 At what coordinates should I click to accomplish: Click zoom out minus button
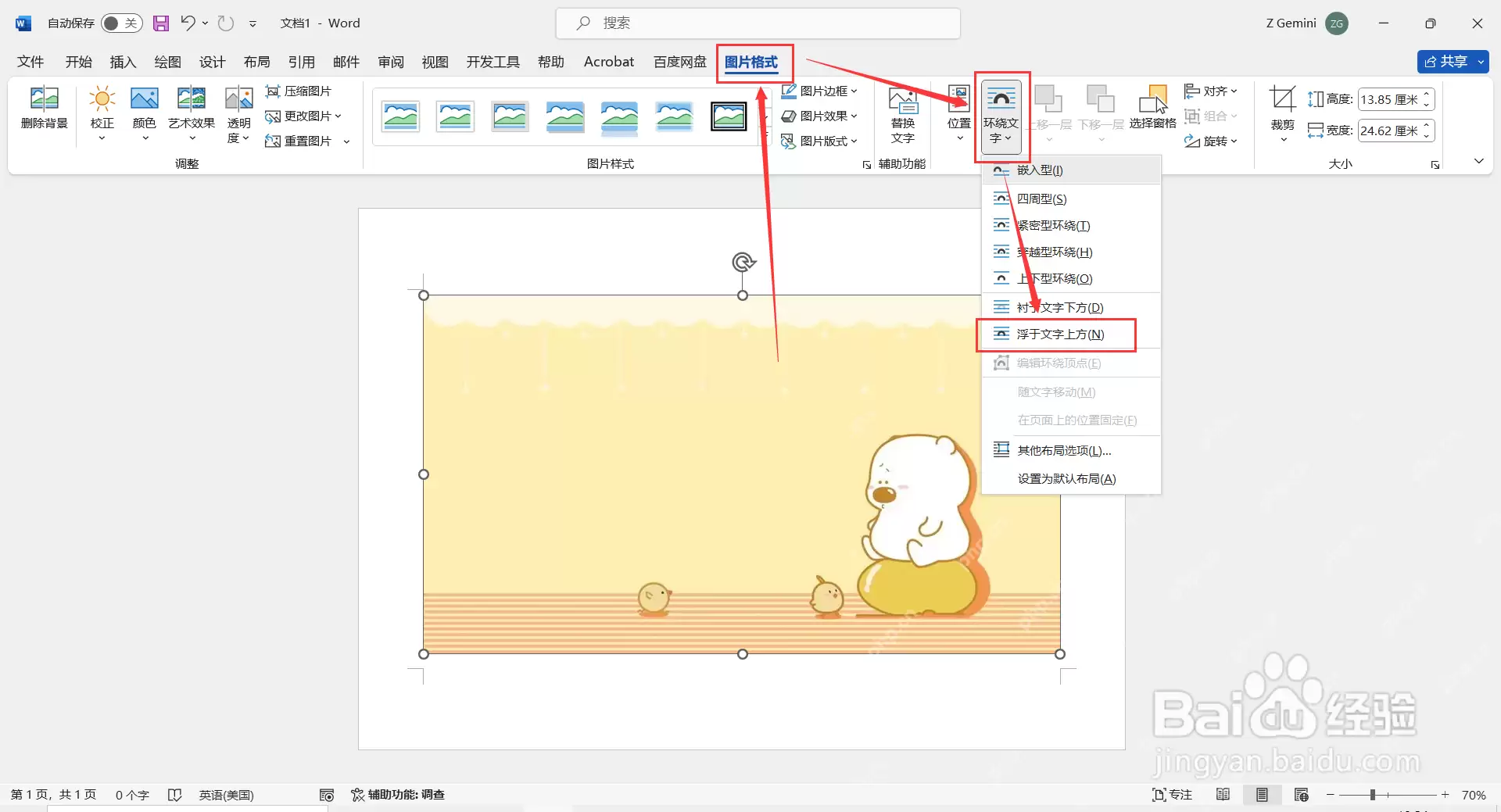(x=1331, y=795)
